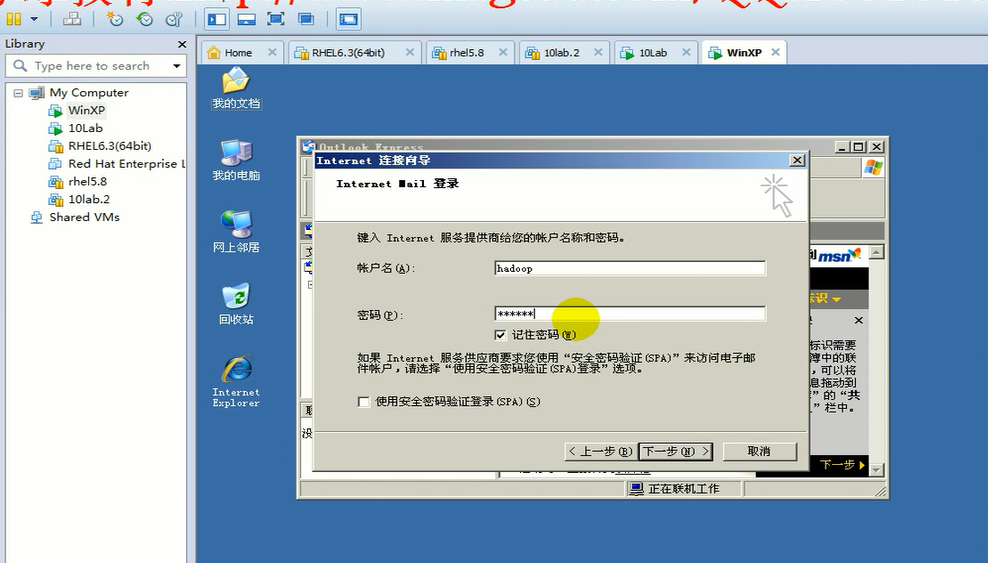Screen dimensions: 988x563
Task: Click the msn logo in Outlook Express
Action: coord(841,256)
